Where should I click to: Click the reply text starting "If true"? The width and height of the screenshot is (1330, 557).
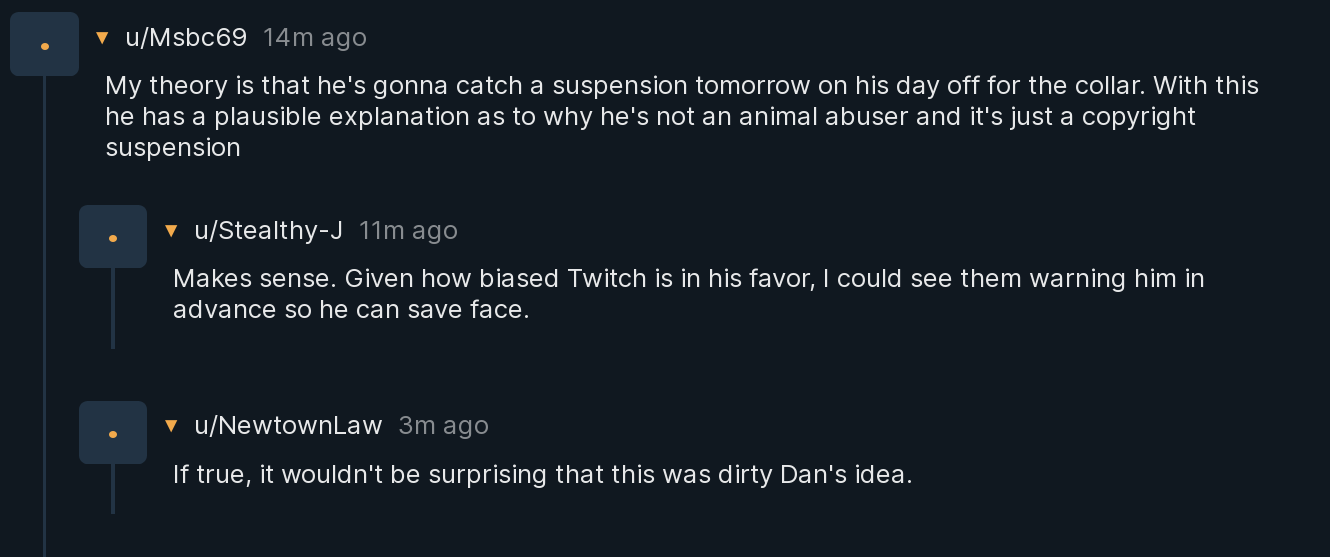[542, 474]
